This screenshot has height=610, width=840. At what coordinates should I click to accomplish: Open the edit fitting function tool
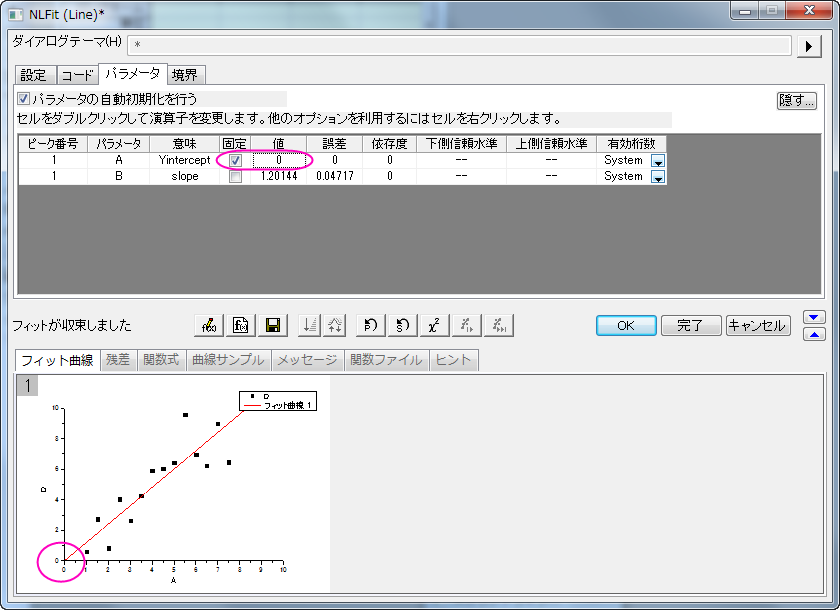coord(209,325)
